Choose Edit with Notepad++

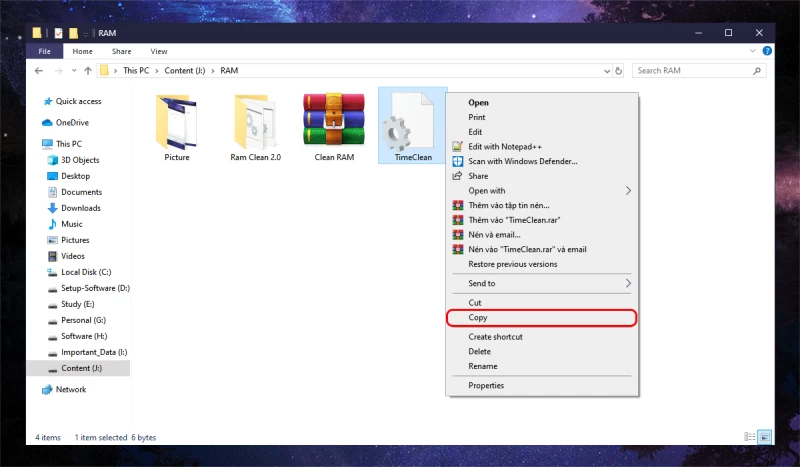tap(542, 146)
